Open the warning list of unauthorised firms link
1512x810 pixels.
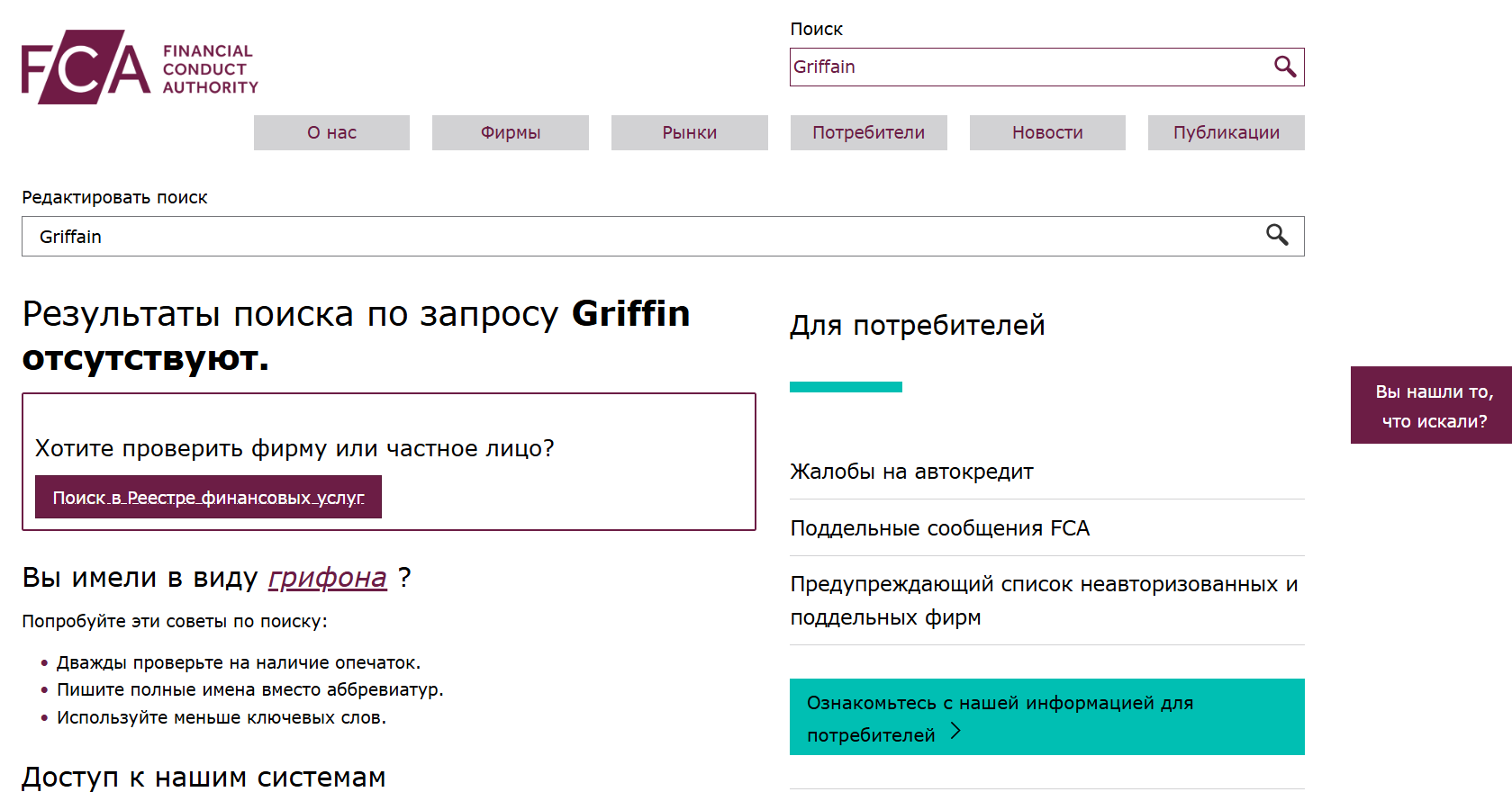tap(1044, 600)
